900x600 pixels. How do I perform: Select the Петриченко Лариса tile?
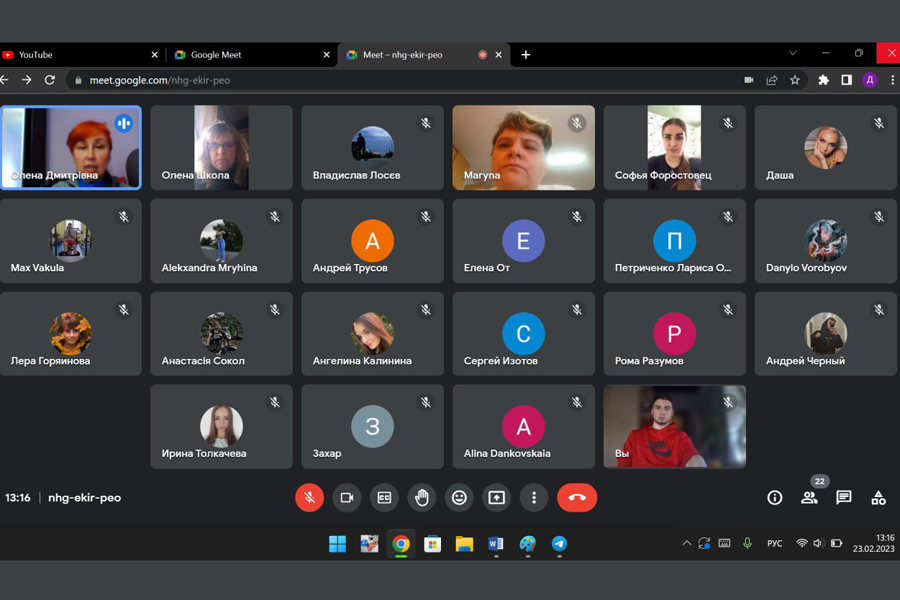pos(674,241)
